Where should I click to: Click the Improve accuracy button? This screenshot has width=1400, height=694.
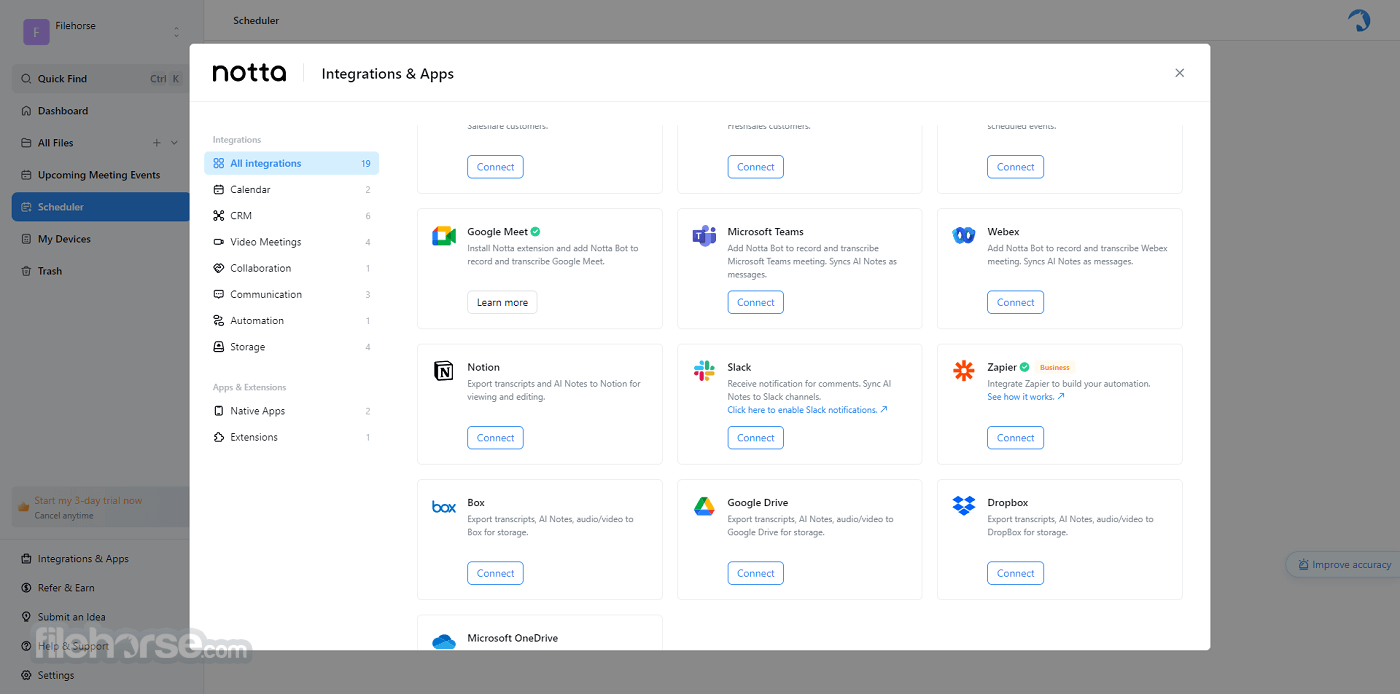pyautogui.click(x=1342, y=565)
